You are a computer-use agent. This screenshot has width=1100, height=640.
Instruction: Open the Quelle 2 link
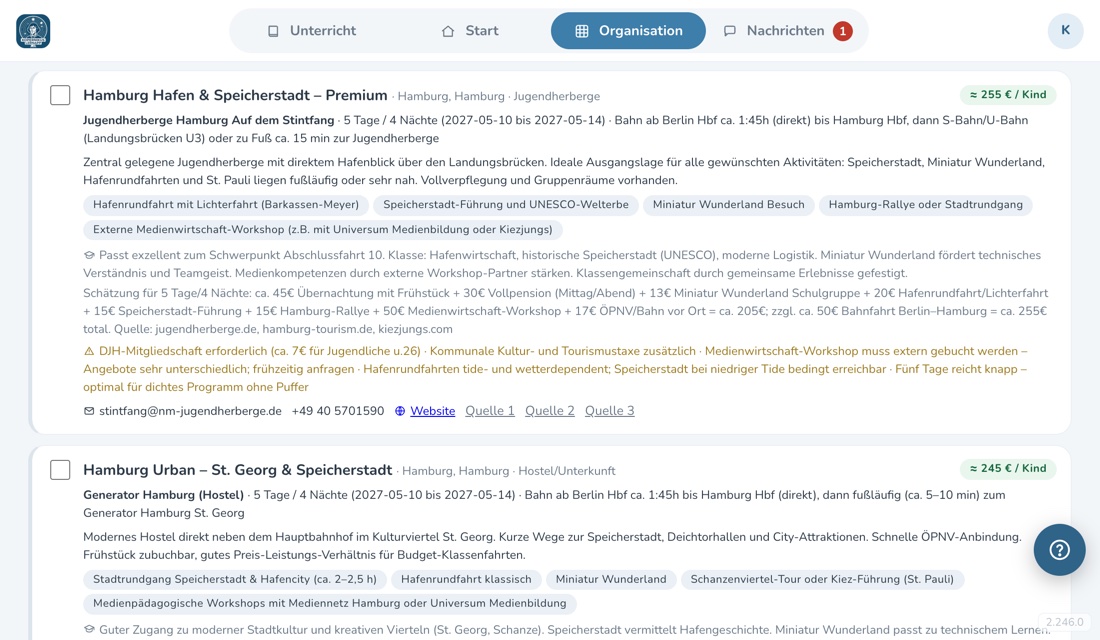coord(549,411)
